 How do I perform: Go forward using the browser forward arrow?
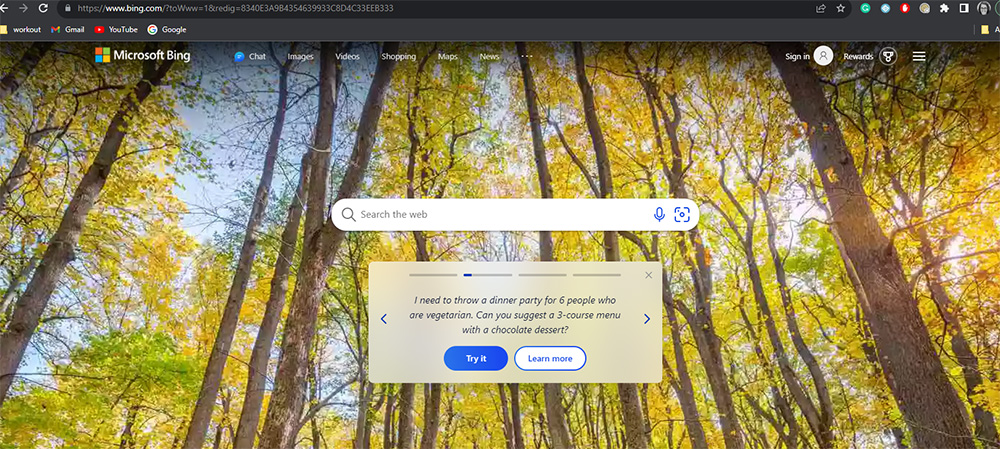point(24,8)
